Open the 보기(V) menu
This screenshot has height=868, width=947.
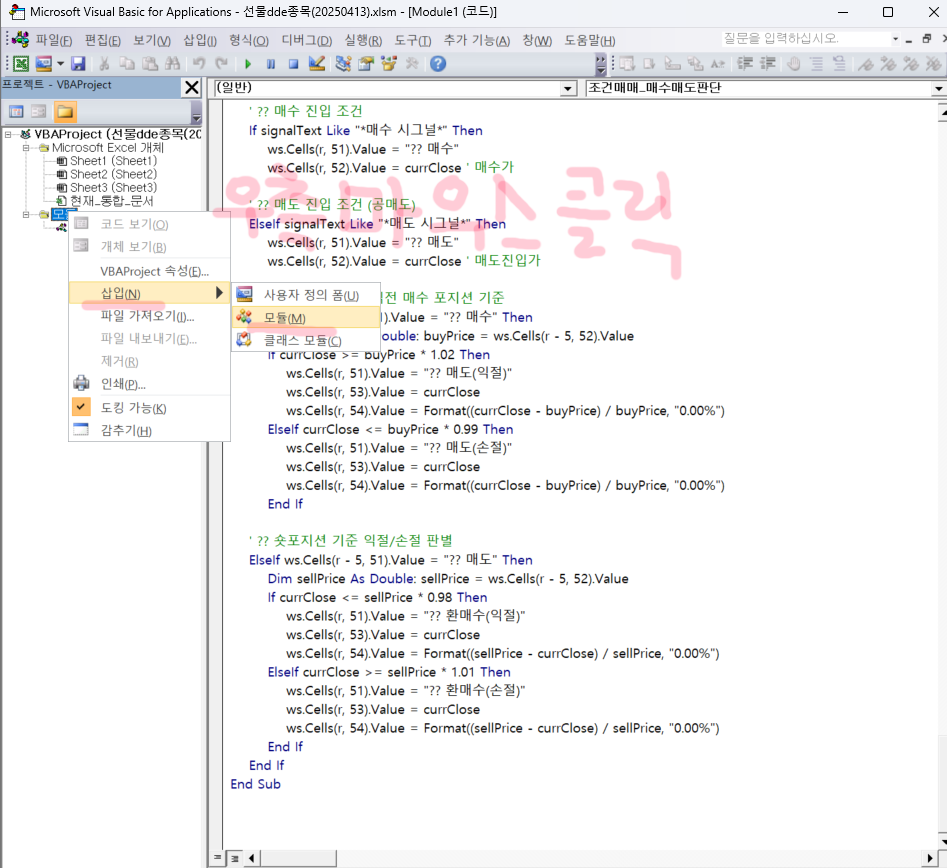point(152,40)
